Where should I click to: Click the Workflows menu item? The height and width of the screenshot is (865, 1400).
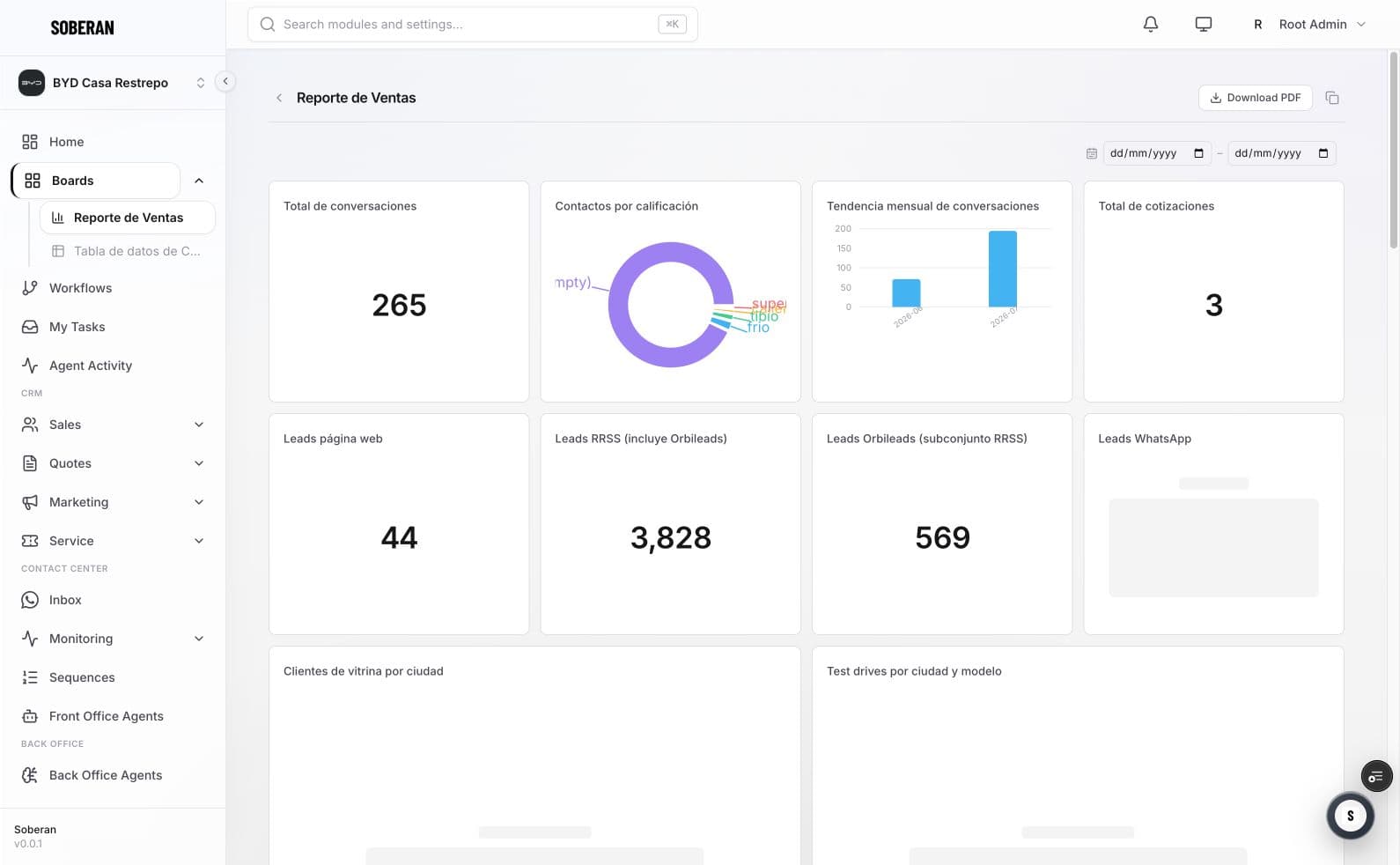coord(80,288)
